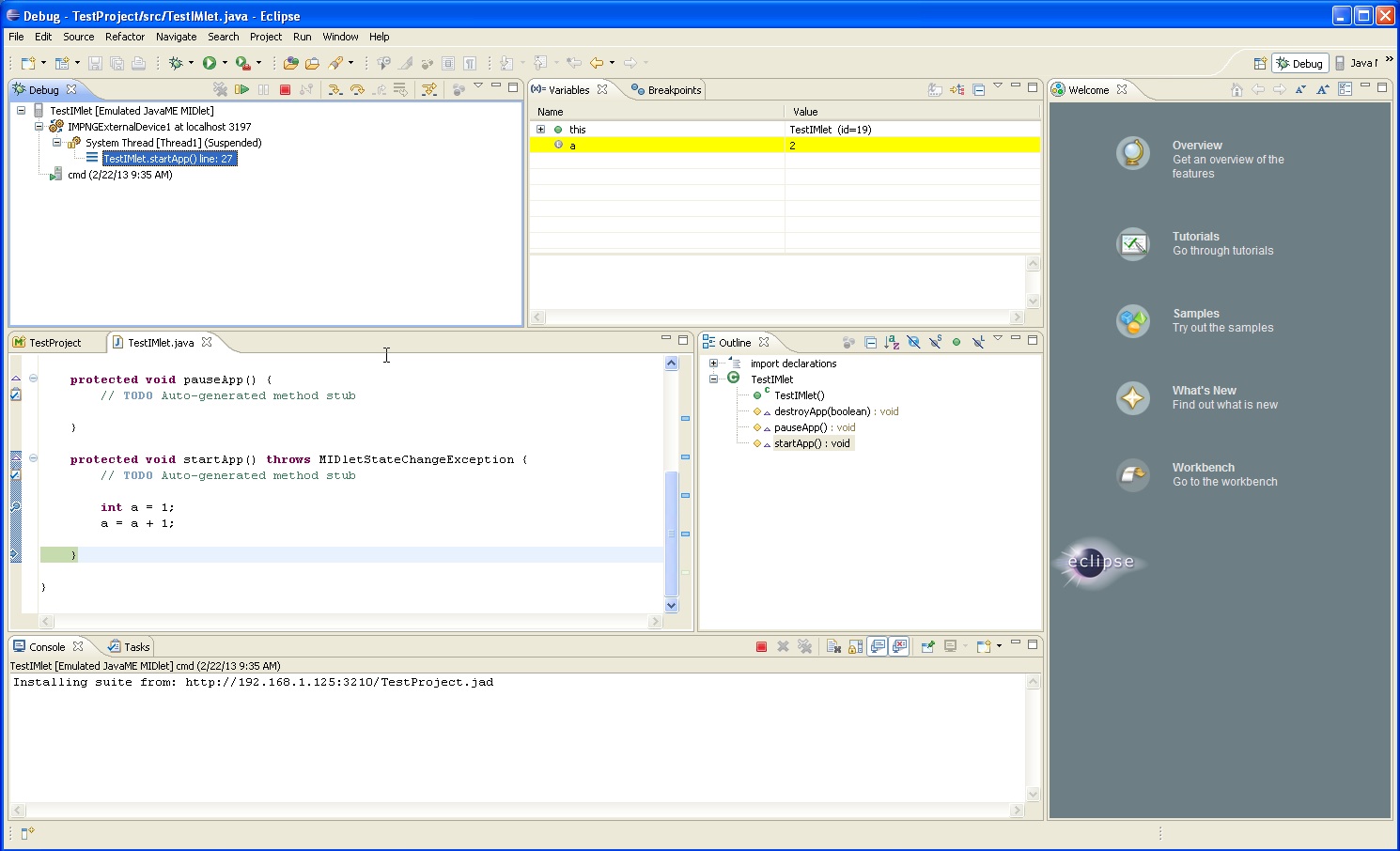Image resolution: width=1400 pixels, height=851 pixels.
Task: Toggle Scroll Lock in Console toolbar
Action: coord(855,647)
